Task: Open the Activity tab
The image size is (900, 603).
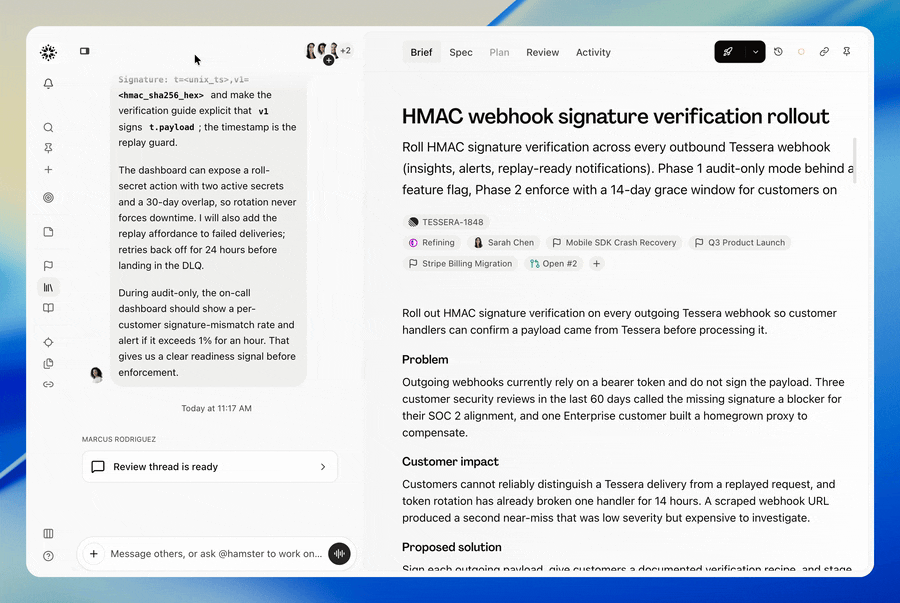Action: (x=593, y=52)
